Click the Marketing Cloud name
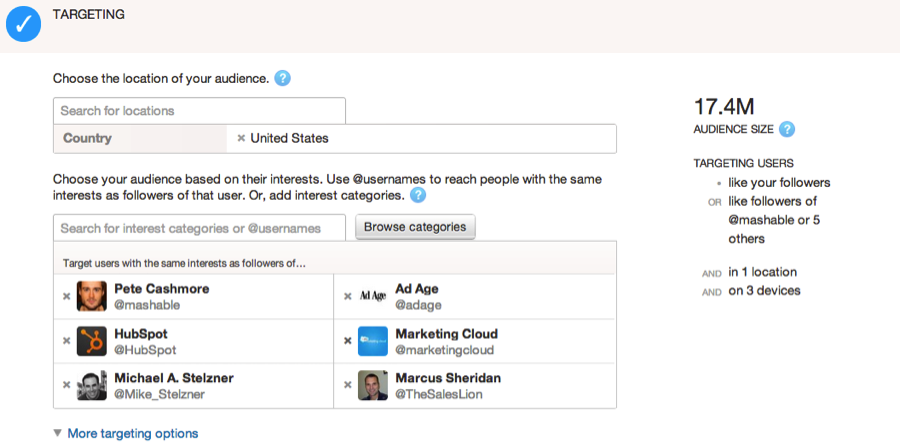900x443 pixels. pyautogui.click(x=447, y=334)
